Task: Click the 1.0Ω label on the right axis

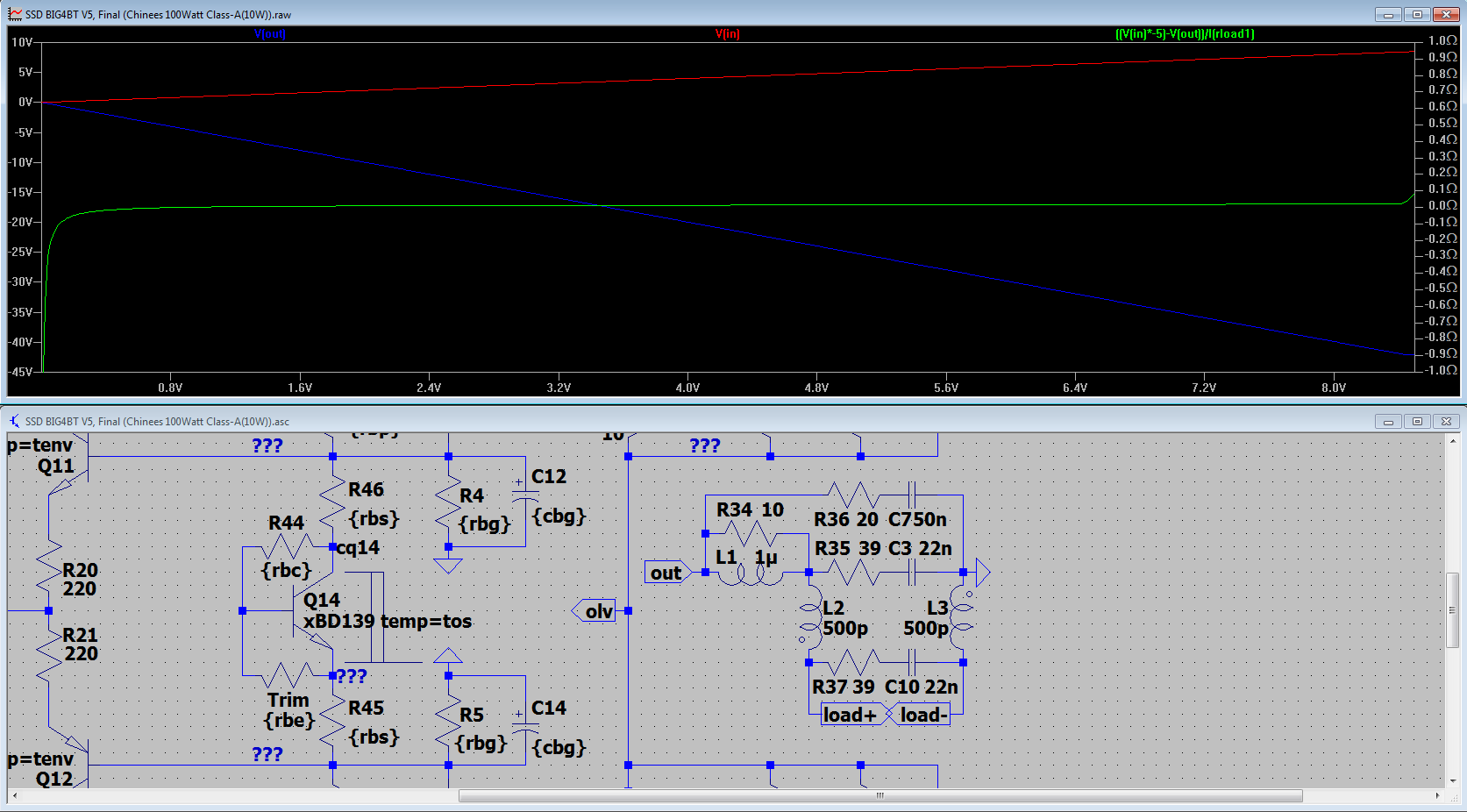Action: click(1442, 40)
